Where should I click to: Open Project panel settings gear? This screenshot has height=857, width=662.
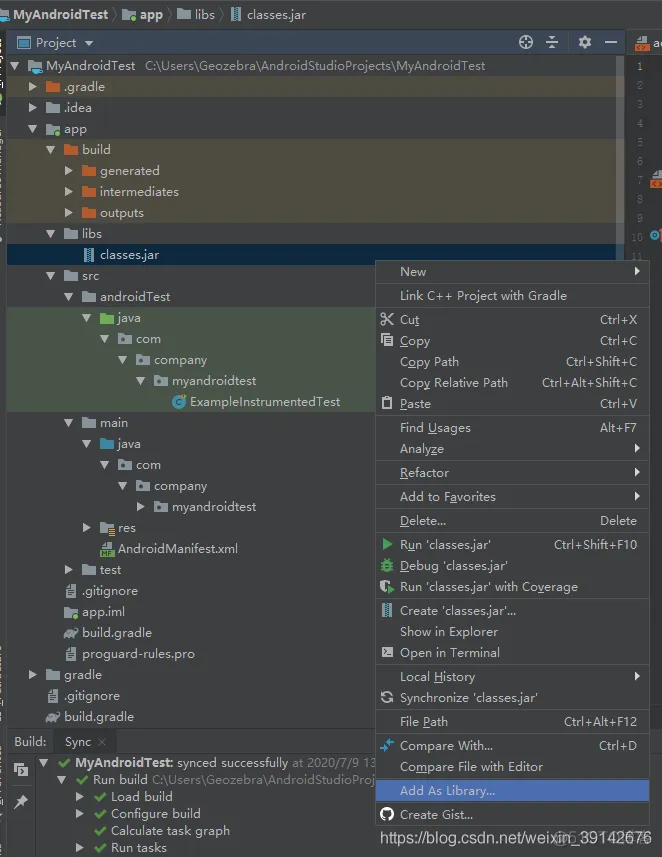584,42
